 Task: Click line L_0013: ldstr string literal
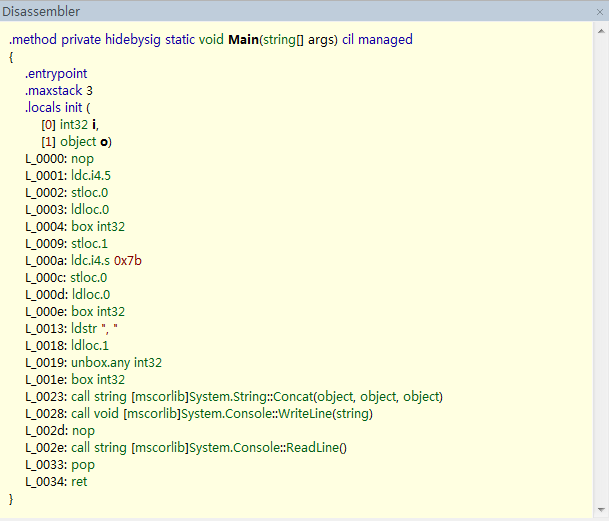click(71, 329)
